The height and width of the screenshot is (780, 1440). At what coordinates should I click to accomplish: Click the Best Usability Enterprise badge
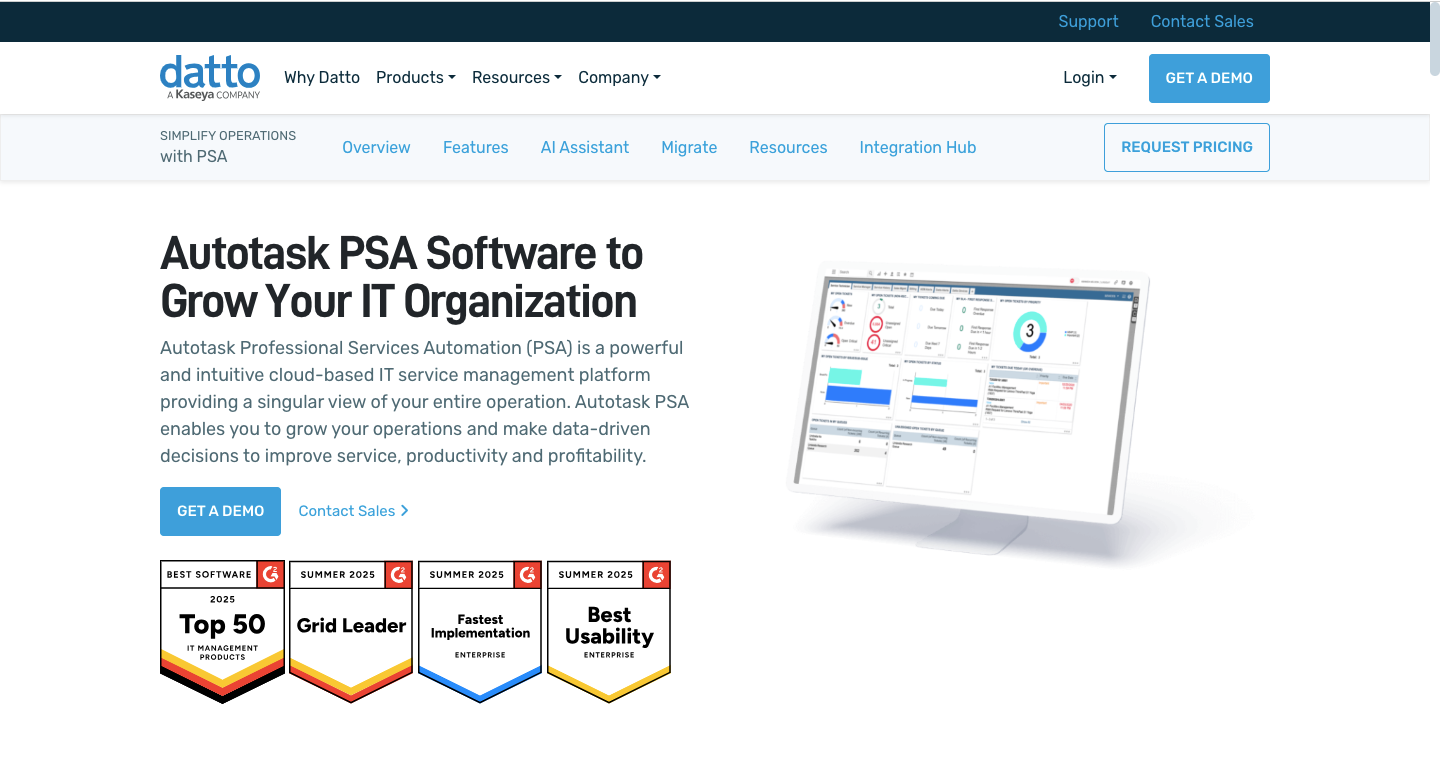(609, 631)
